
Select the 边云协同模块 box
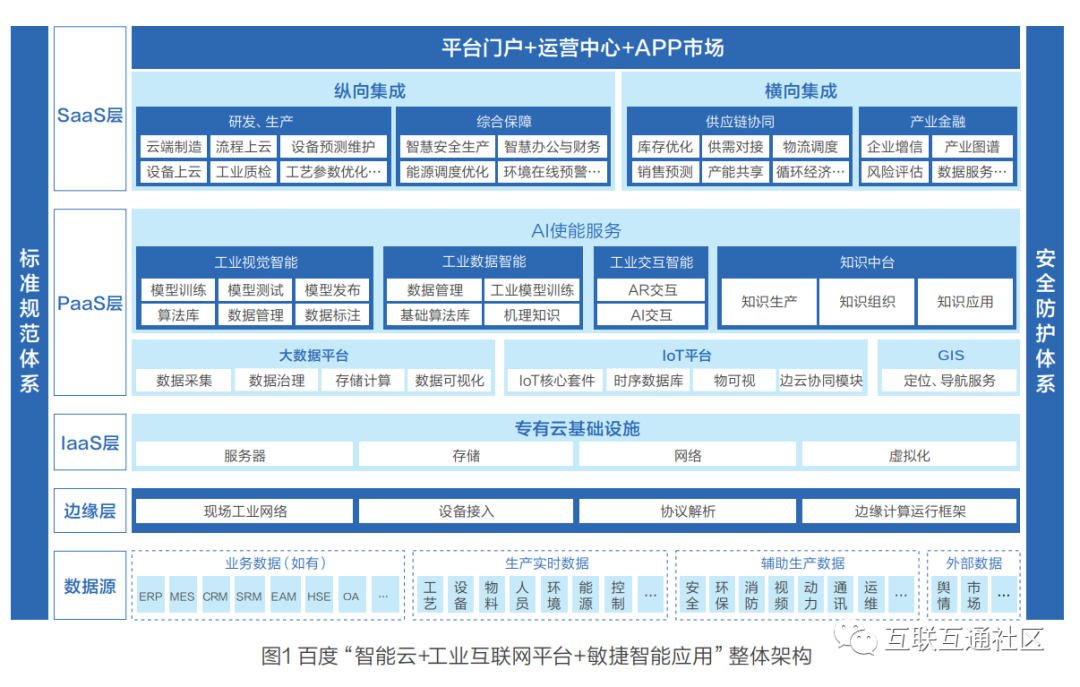(x=820, y=380)
